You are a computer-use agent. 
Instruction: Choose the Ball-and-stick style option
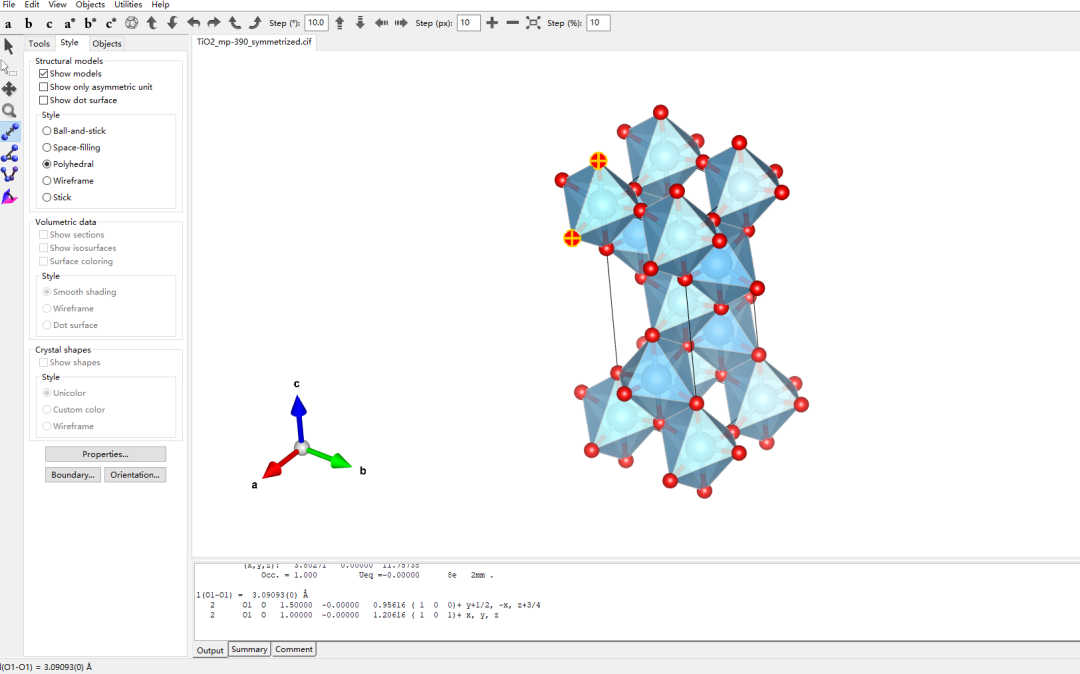[x=47, y=131]
